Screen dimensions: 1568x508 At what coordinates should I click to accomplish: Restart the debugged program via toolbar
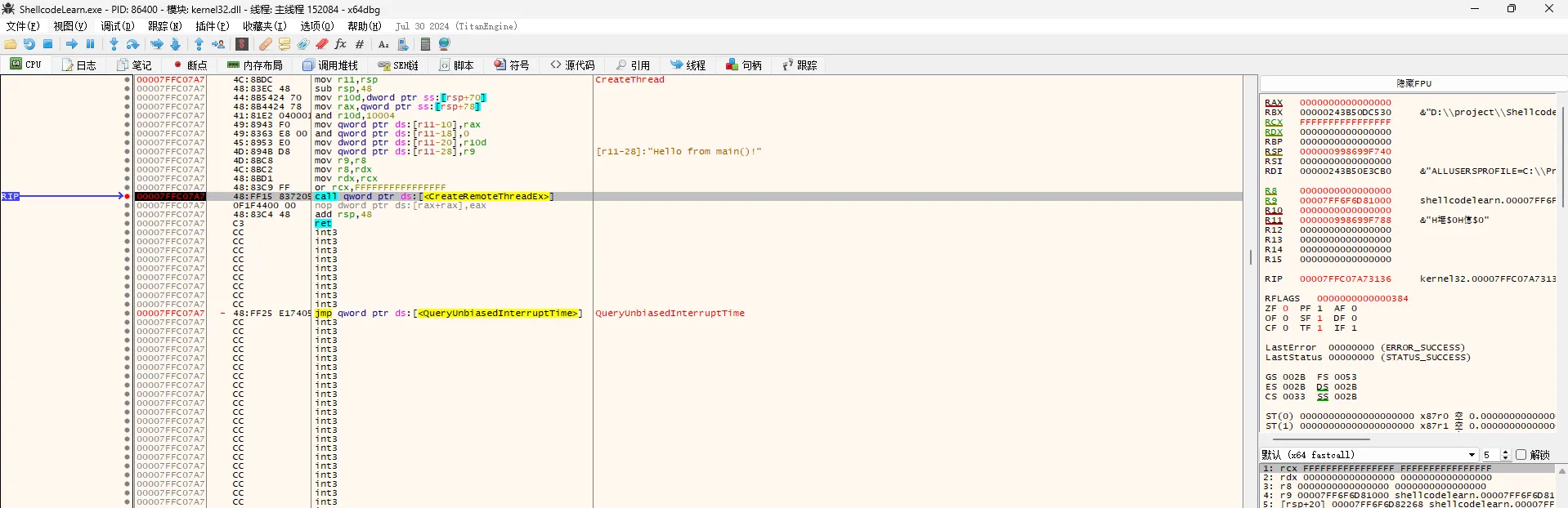[29, 44]
